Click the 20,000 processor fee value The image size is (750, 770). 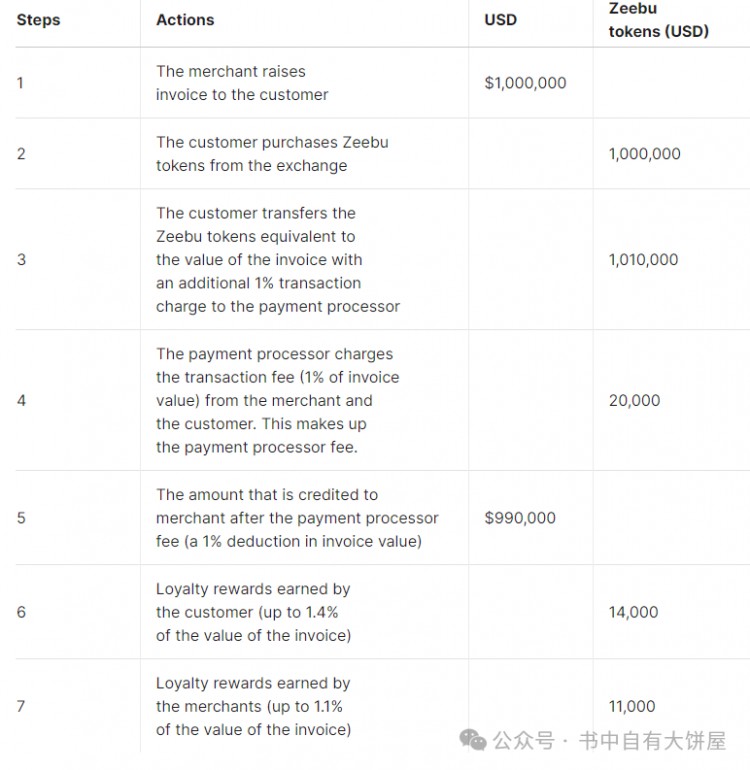[x=635, y=400]
